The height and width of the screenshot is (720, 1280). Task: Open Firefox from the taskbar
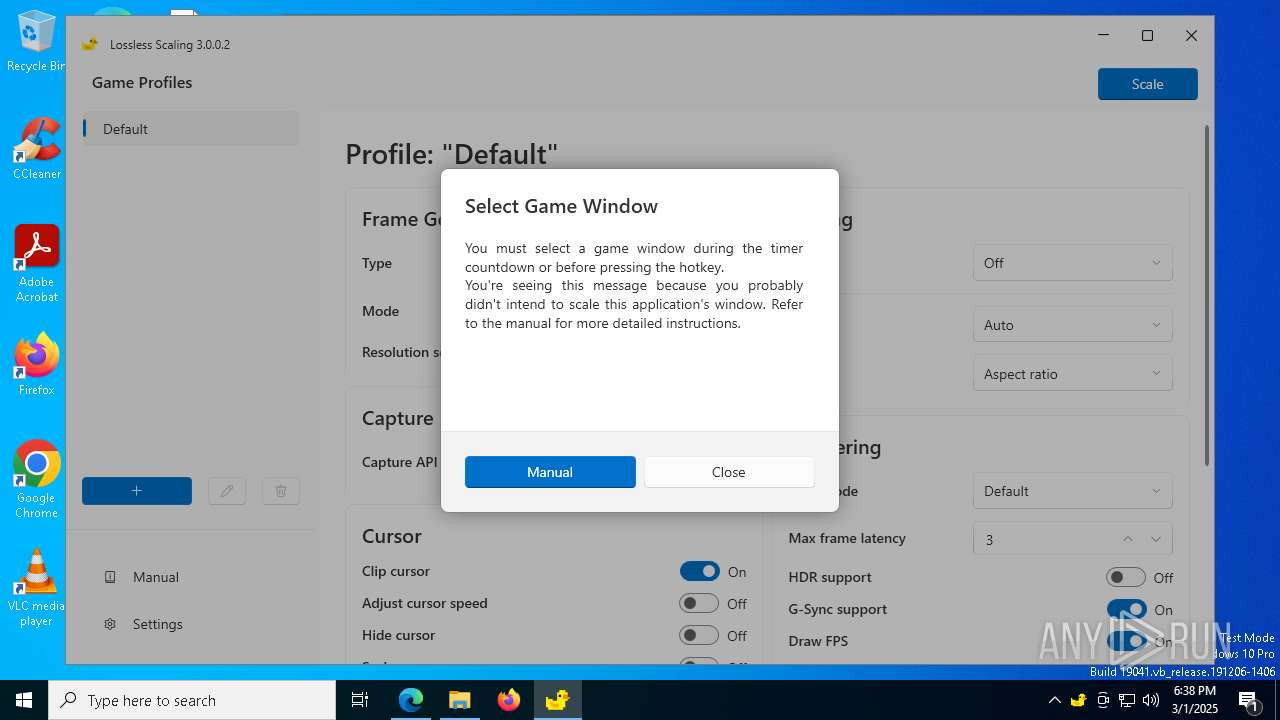tap(508, 700)
